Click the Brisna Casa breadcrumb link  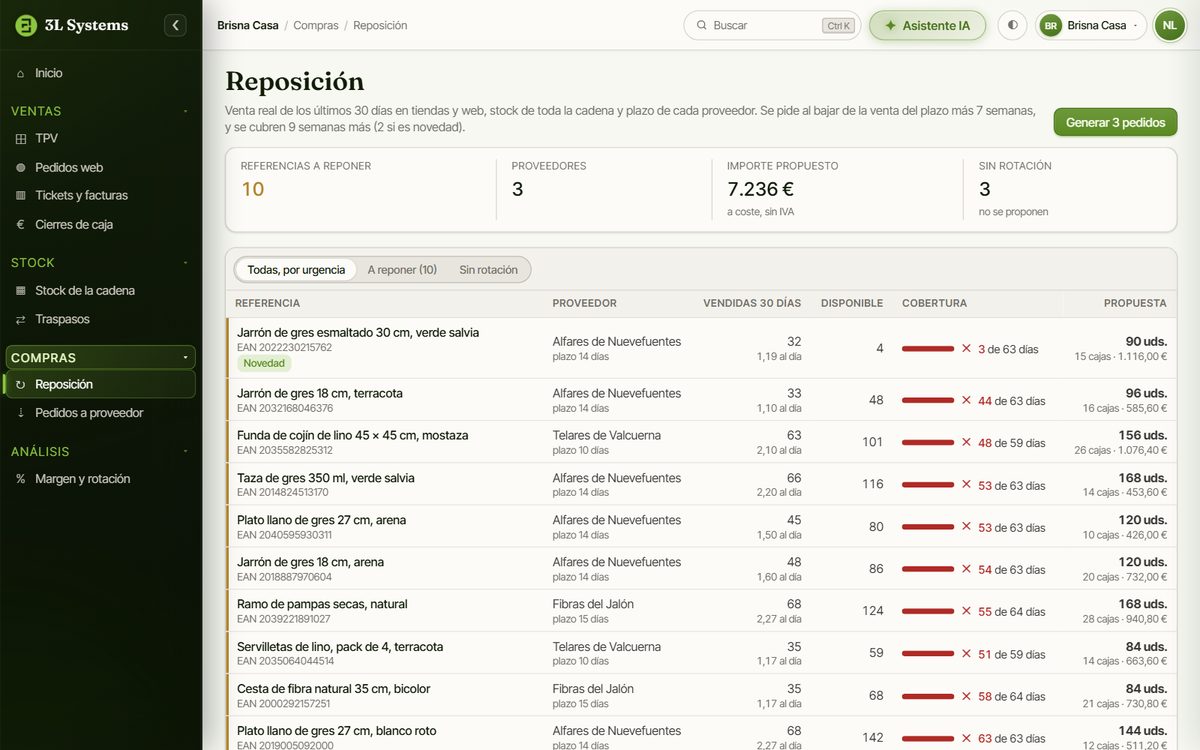click(x=248, y=25)
